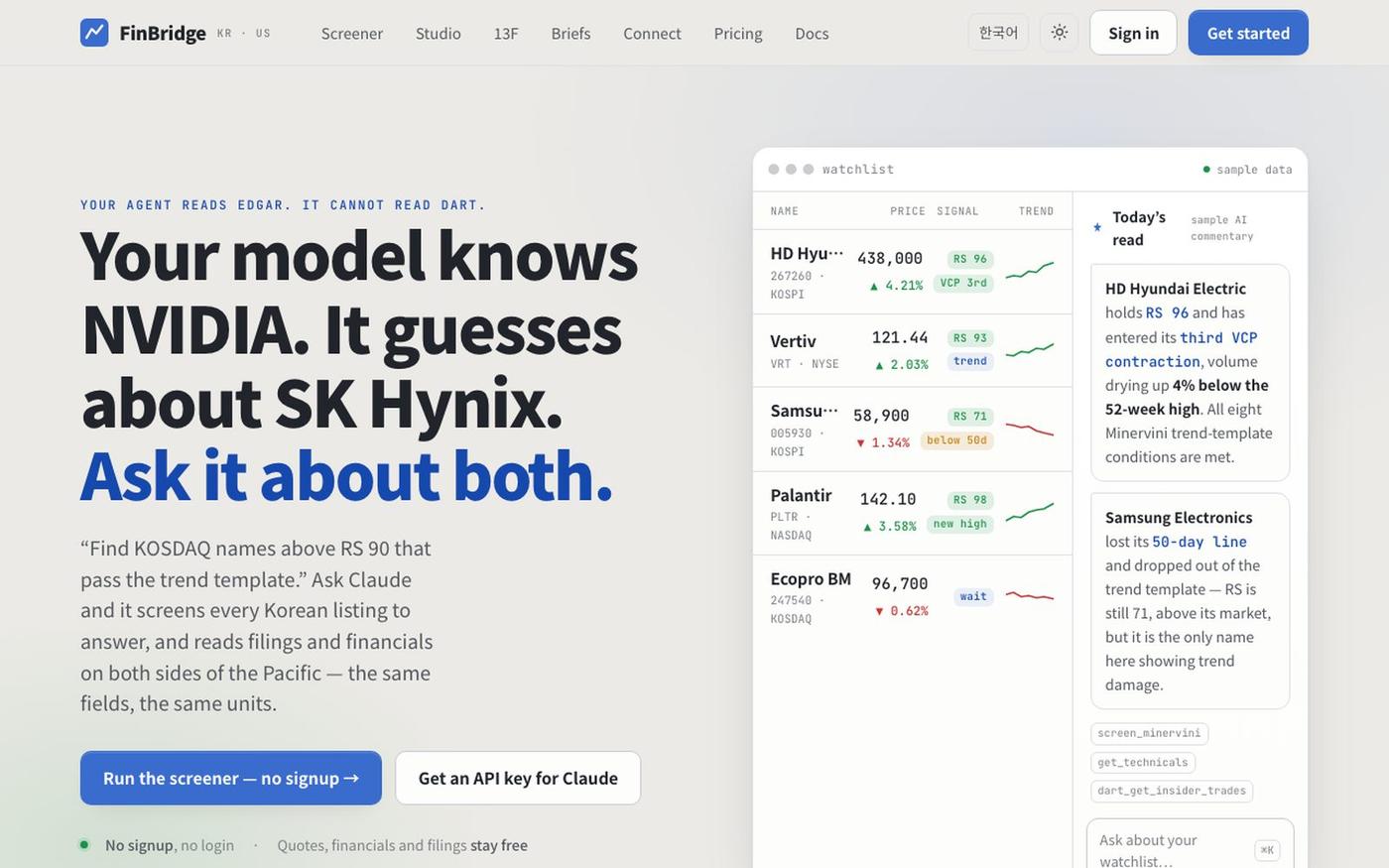Select the Samsung watchlist row name

coord(804,411)
